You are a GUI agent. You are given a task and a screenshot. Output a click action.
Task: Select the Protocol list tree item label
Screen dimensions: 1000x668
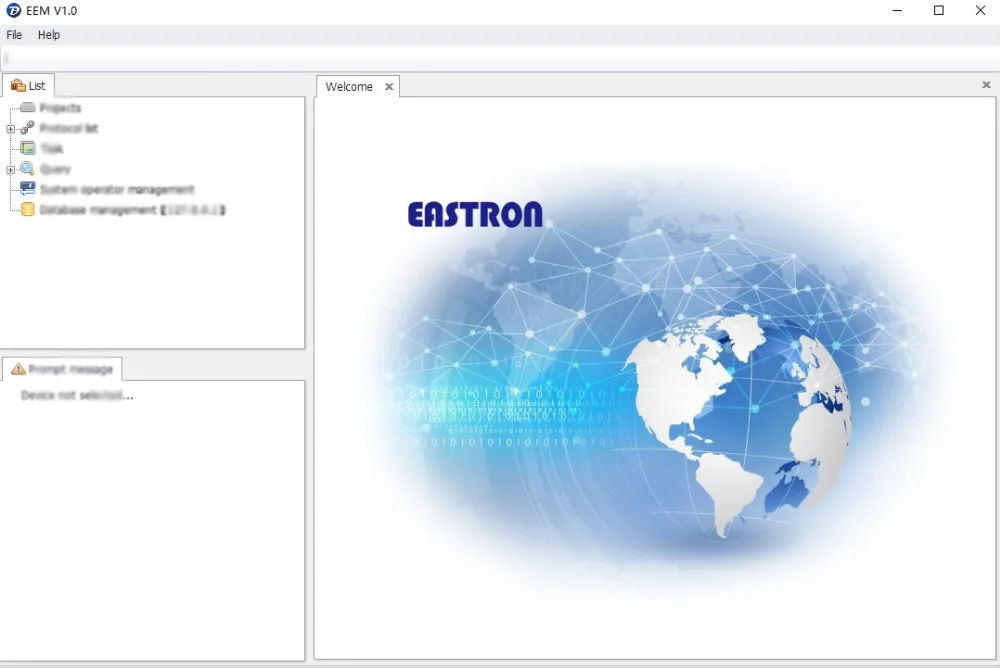point(69,128)
